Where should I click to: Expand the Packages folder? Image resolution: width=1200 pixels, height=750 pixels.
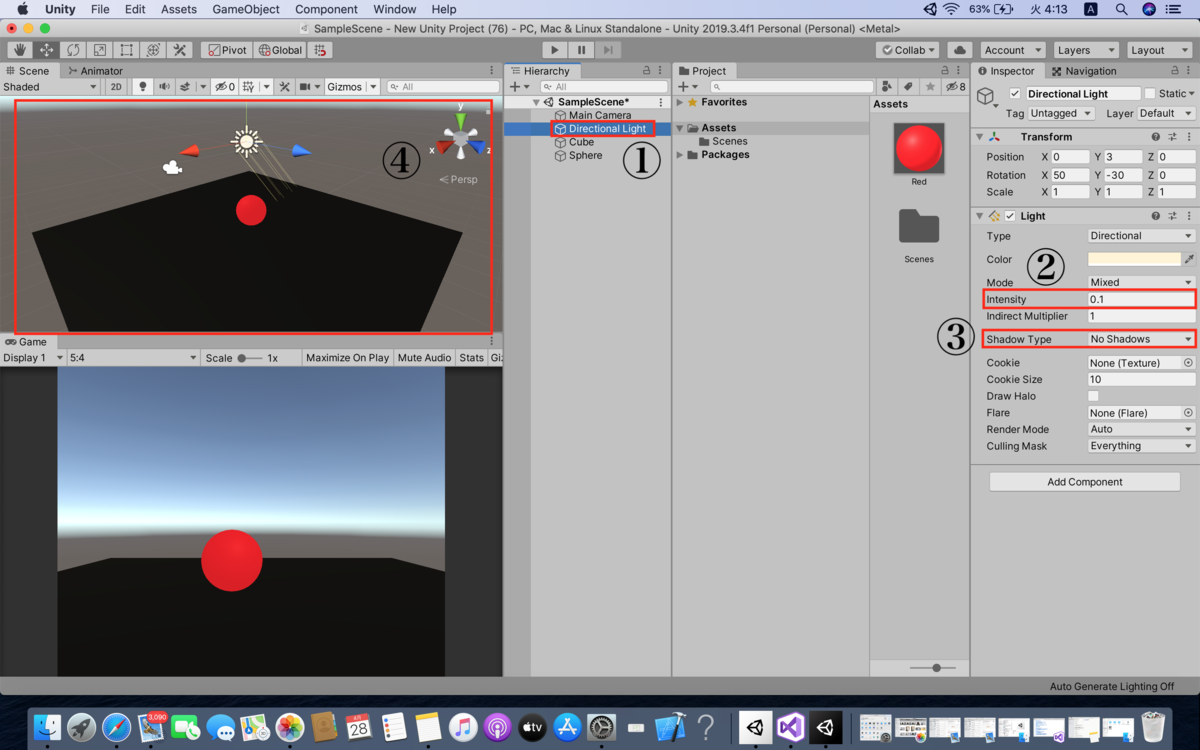click(680, 155)
